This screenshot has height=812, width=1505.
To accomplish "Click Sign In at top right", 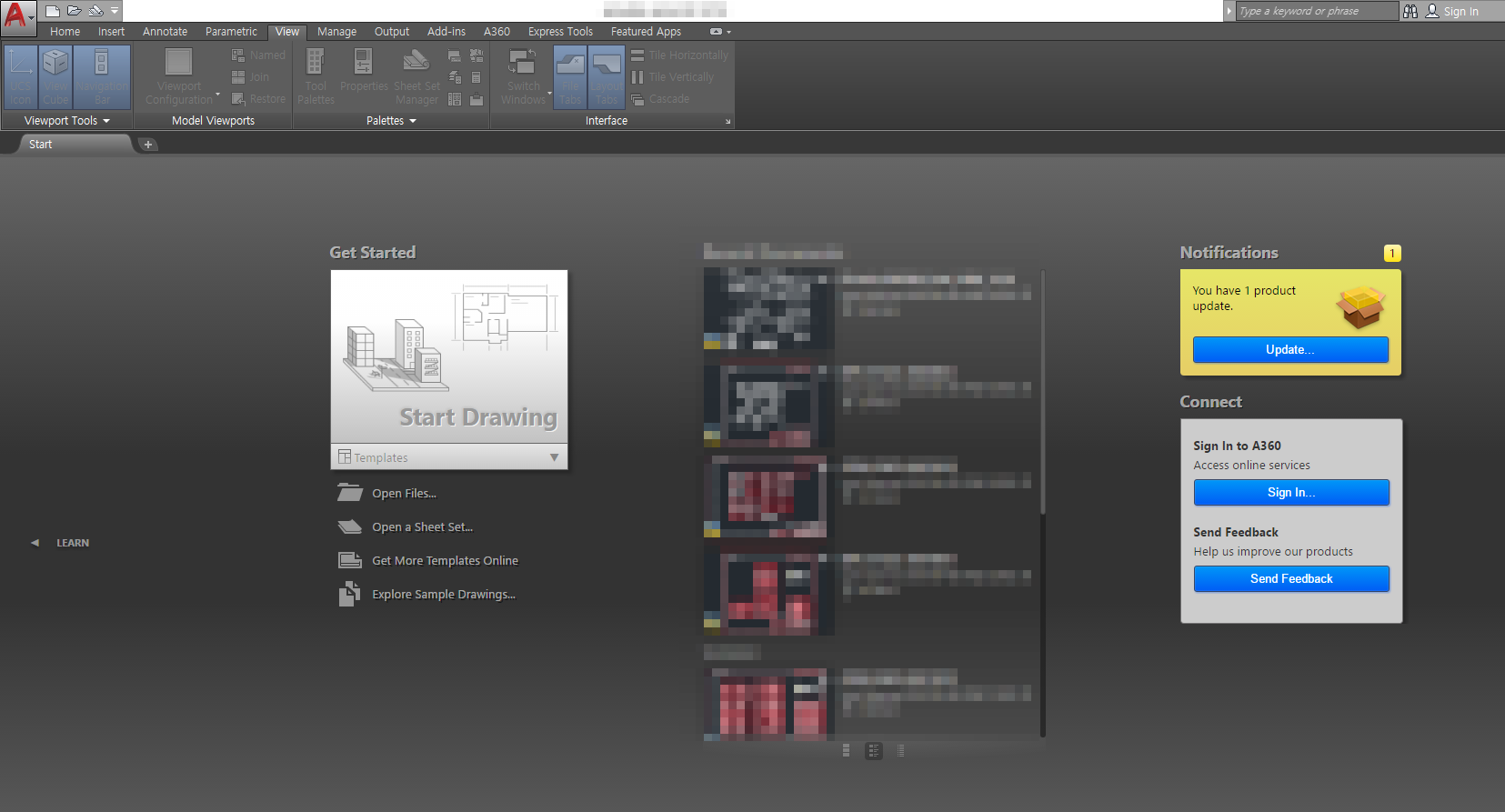I will [x=1452, y=11].
